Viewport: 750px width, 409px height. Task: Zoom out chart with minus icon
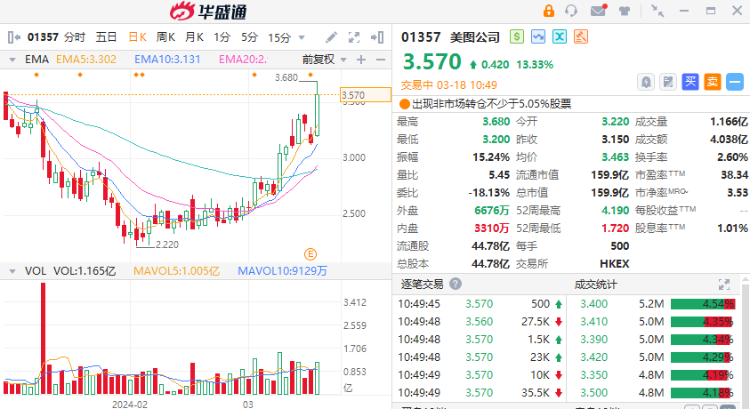click(x=381, y=60)
